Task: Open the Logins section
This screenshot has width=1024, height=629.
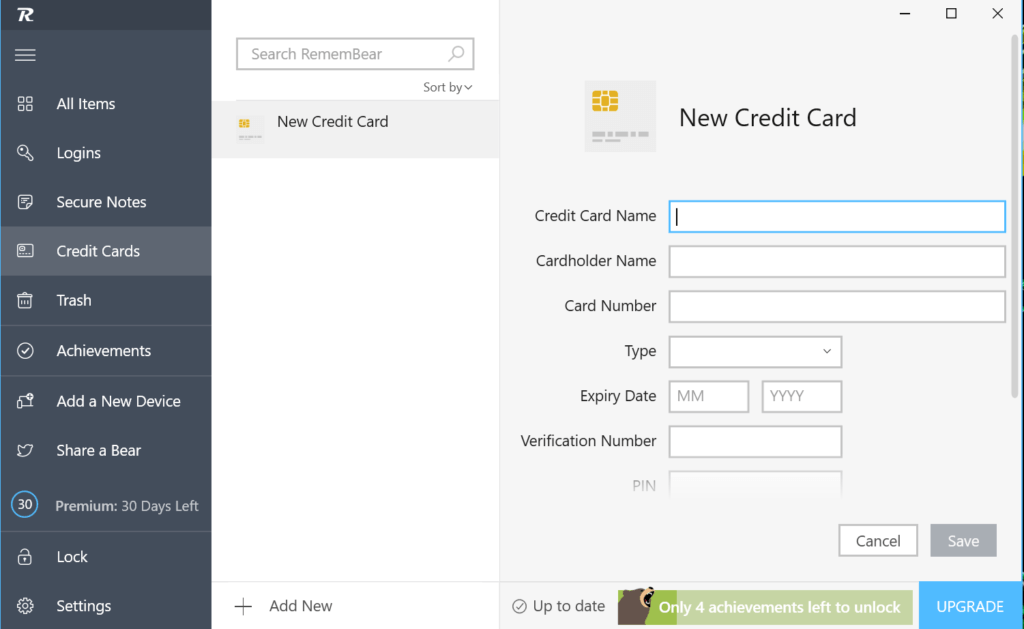Action: [106, 153]
